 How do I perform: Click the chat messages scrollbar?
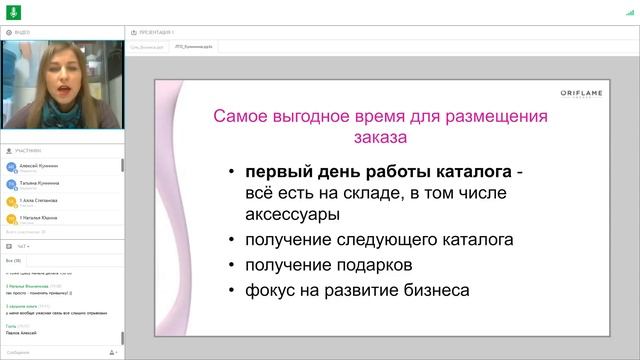[x=122, y=338]
